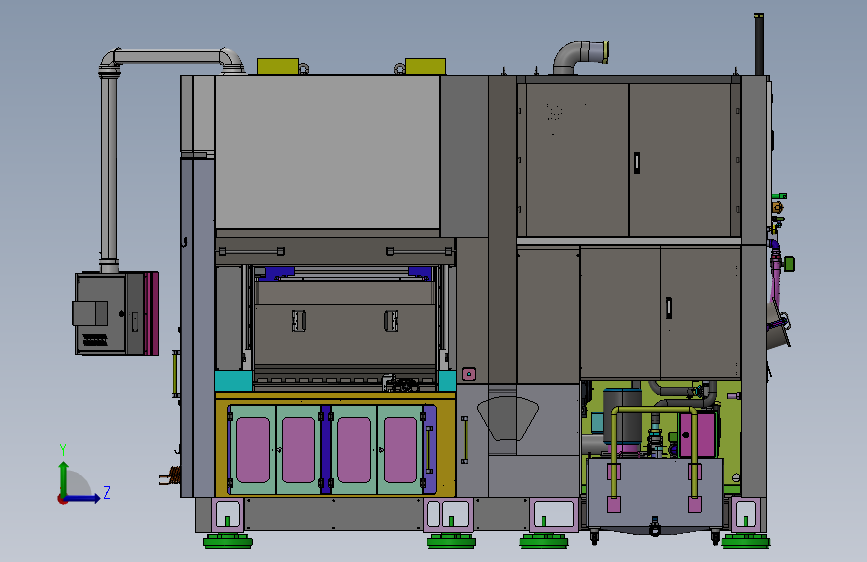867x562 pixels.
Task: Click the lower cabinet door handle
Action: [x=668, y=308]
